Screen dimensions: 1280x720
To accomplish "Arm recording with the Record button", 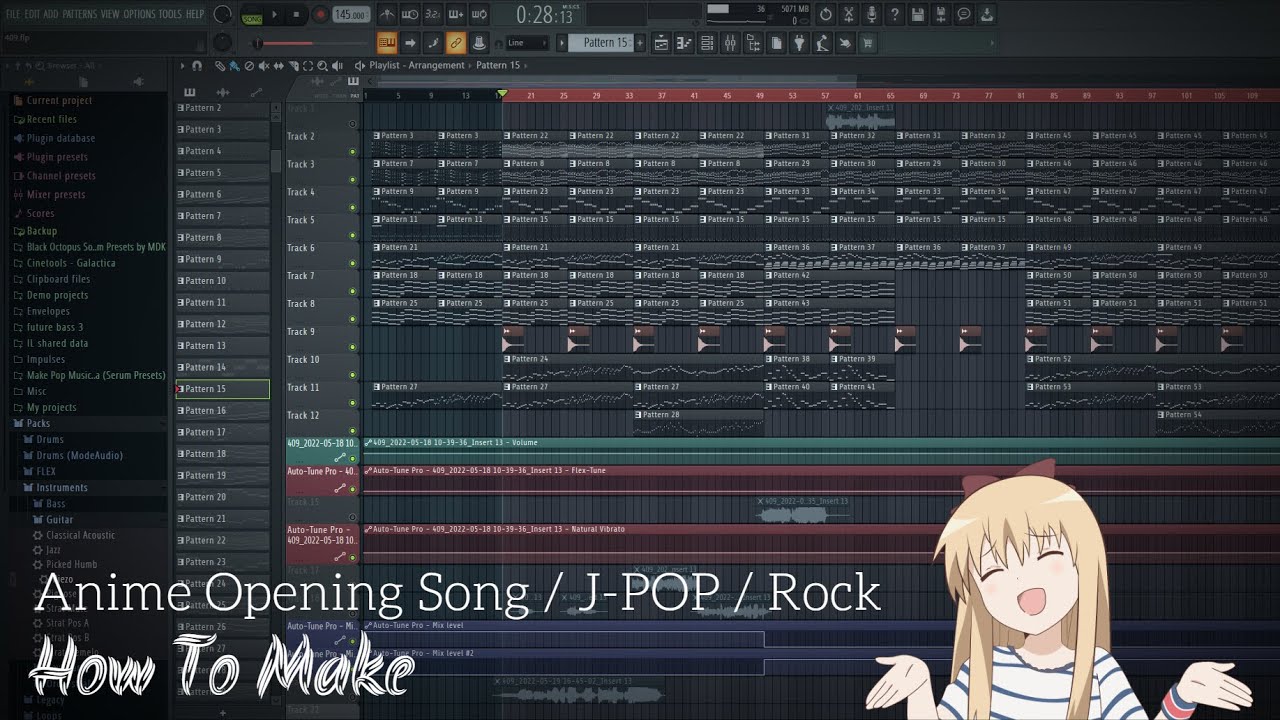I will [x=320, y=15].
